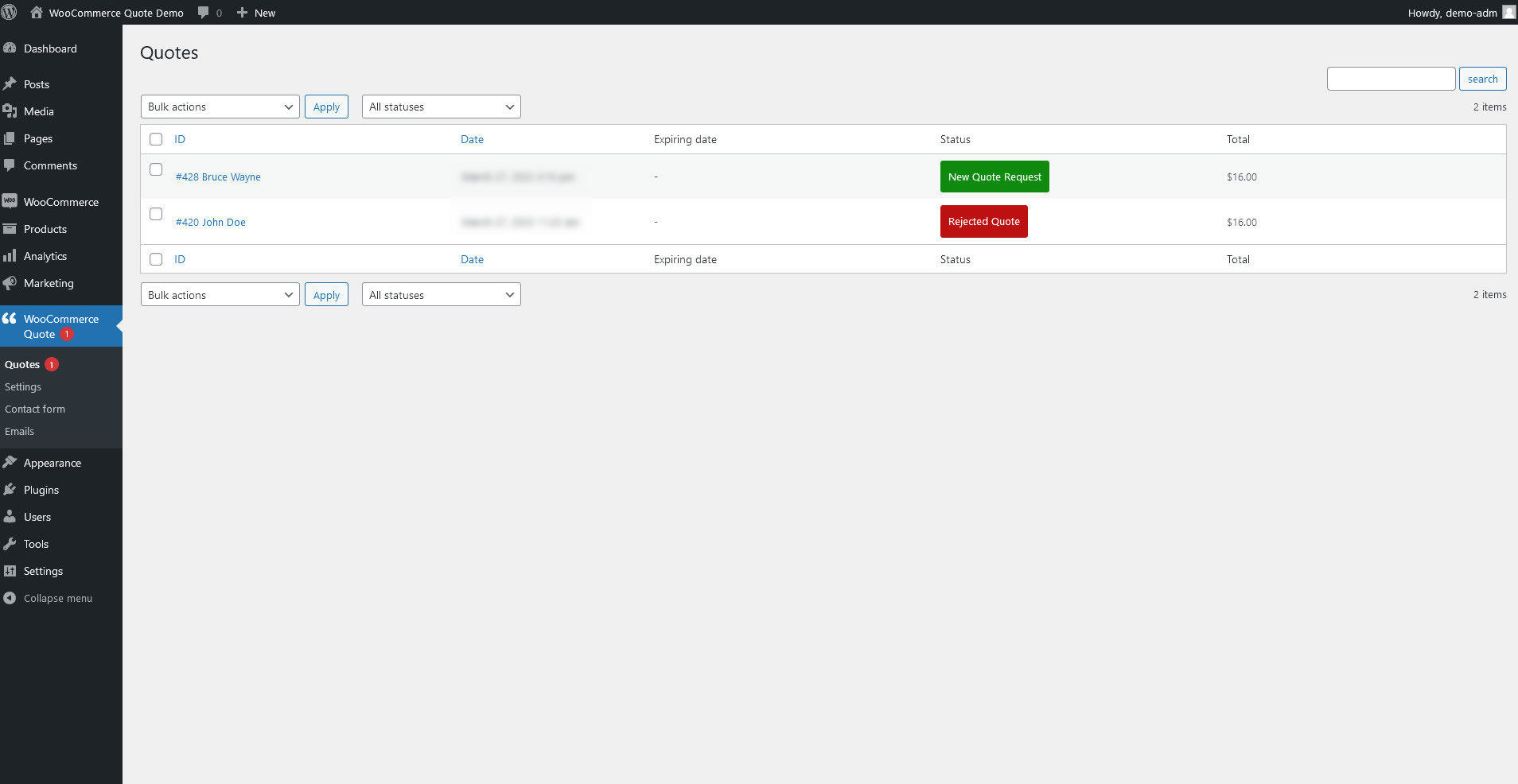Click the Pages icon in the sidebar
1518x784 pixels.
click(x=10, y=138)
